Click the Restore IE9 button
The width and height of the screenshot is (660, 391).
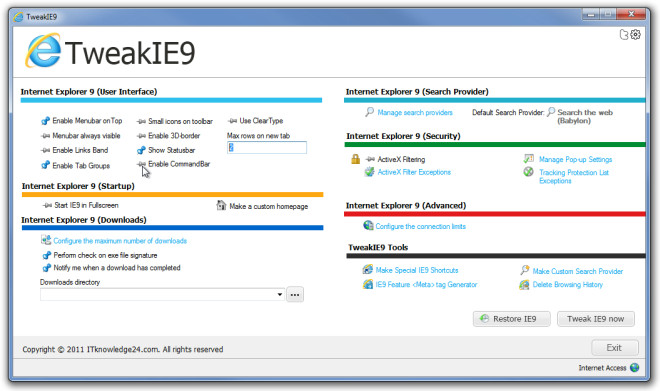coord(511,319)
